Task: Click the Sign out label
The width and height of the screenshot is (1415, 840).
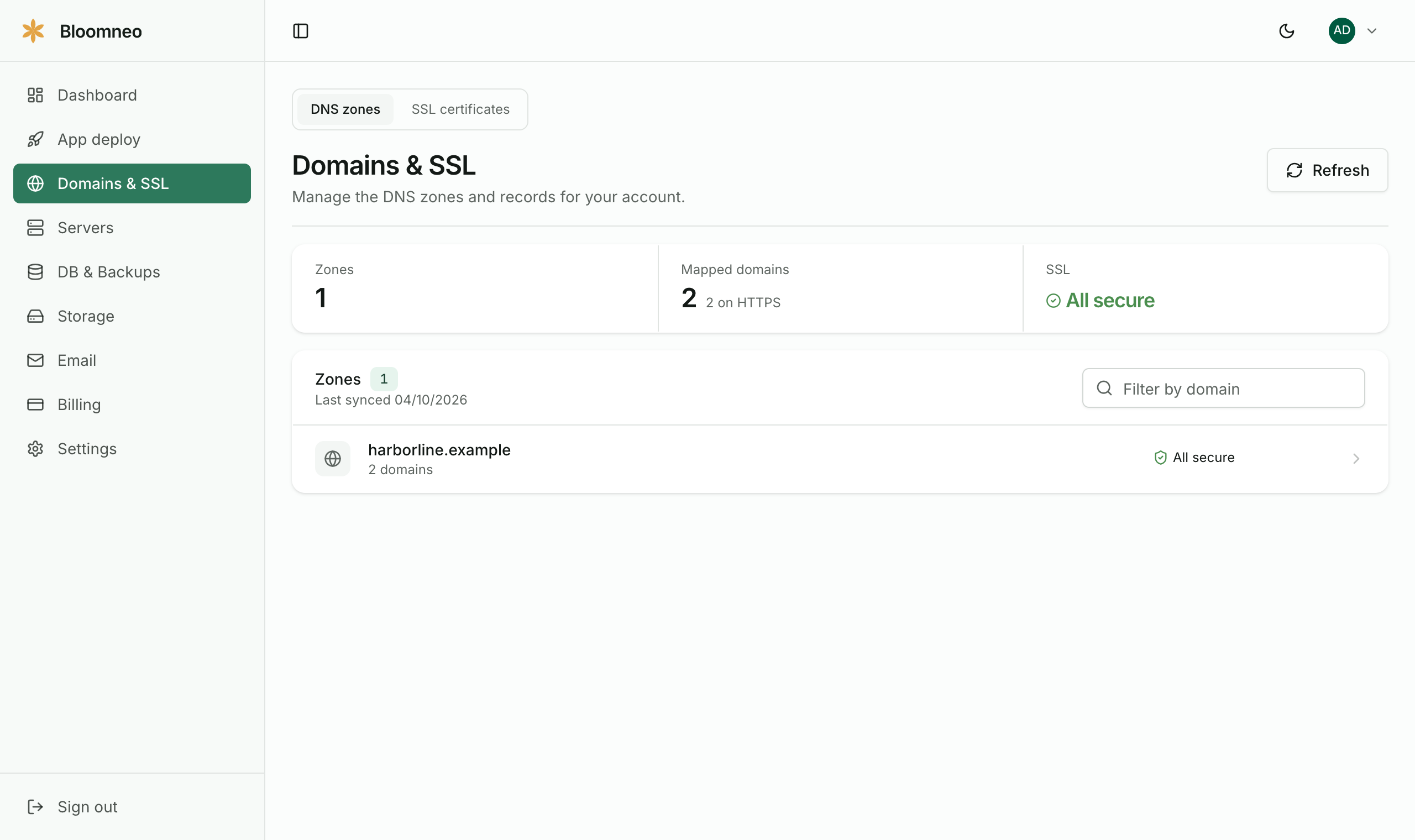Action: pos(87,807)
